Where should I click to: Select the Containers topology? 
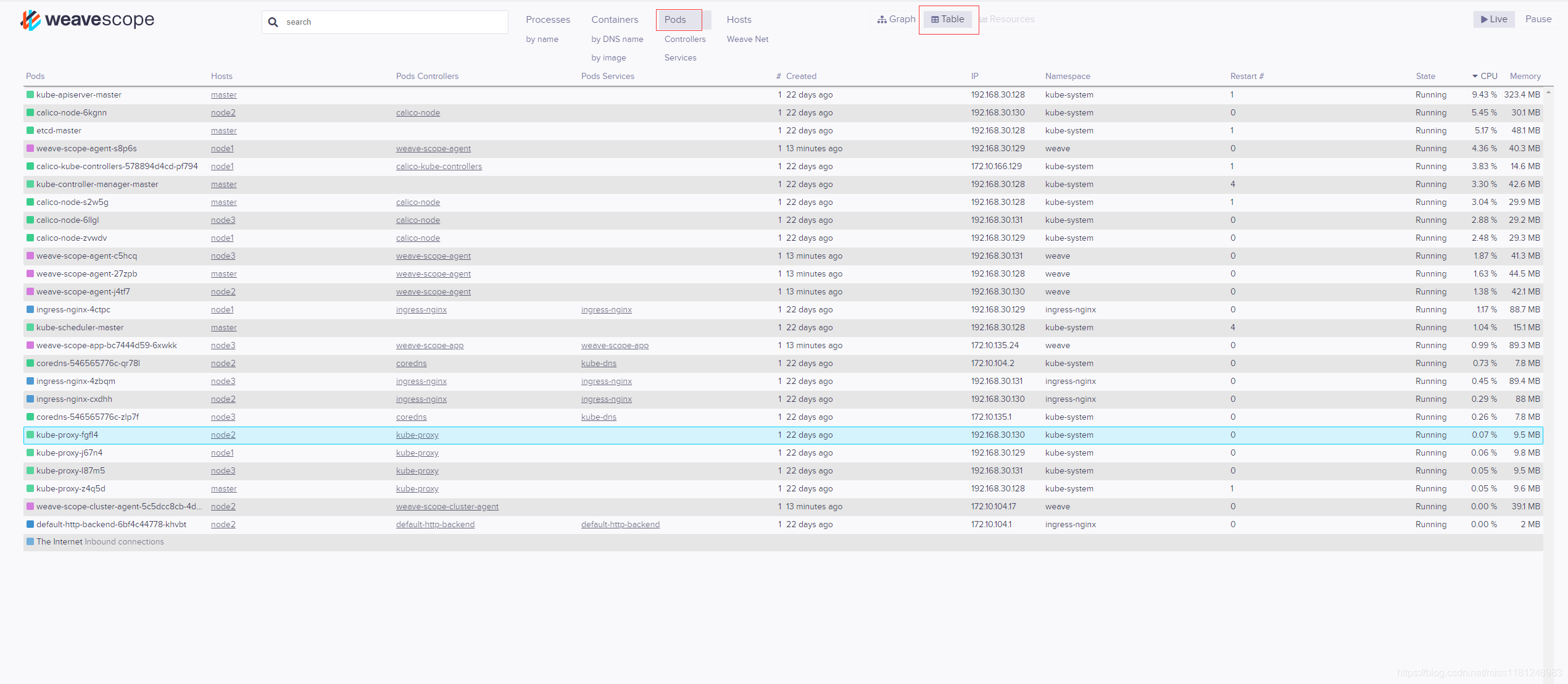coord(615,20)
